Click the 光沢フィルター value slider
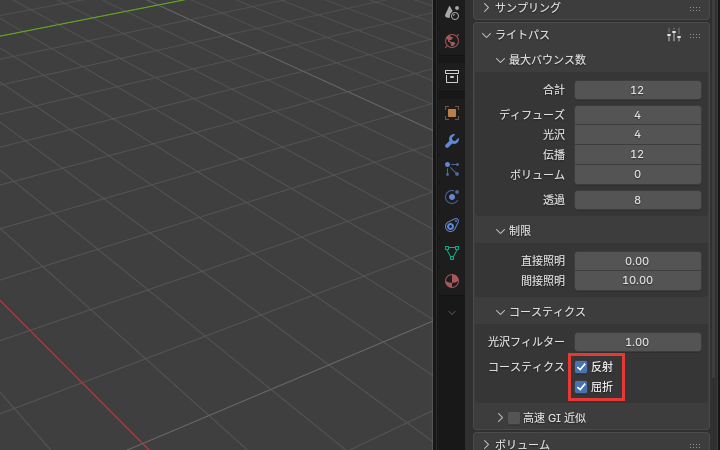Screen dimensions: 720x450 [638, 342]
